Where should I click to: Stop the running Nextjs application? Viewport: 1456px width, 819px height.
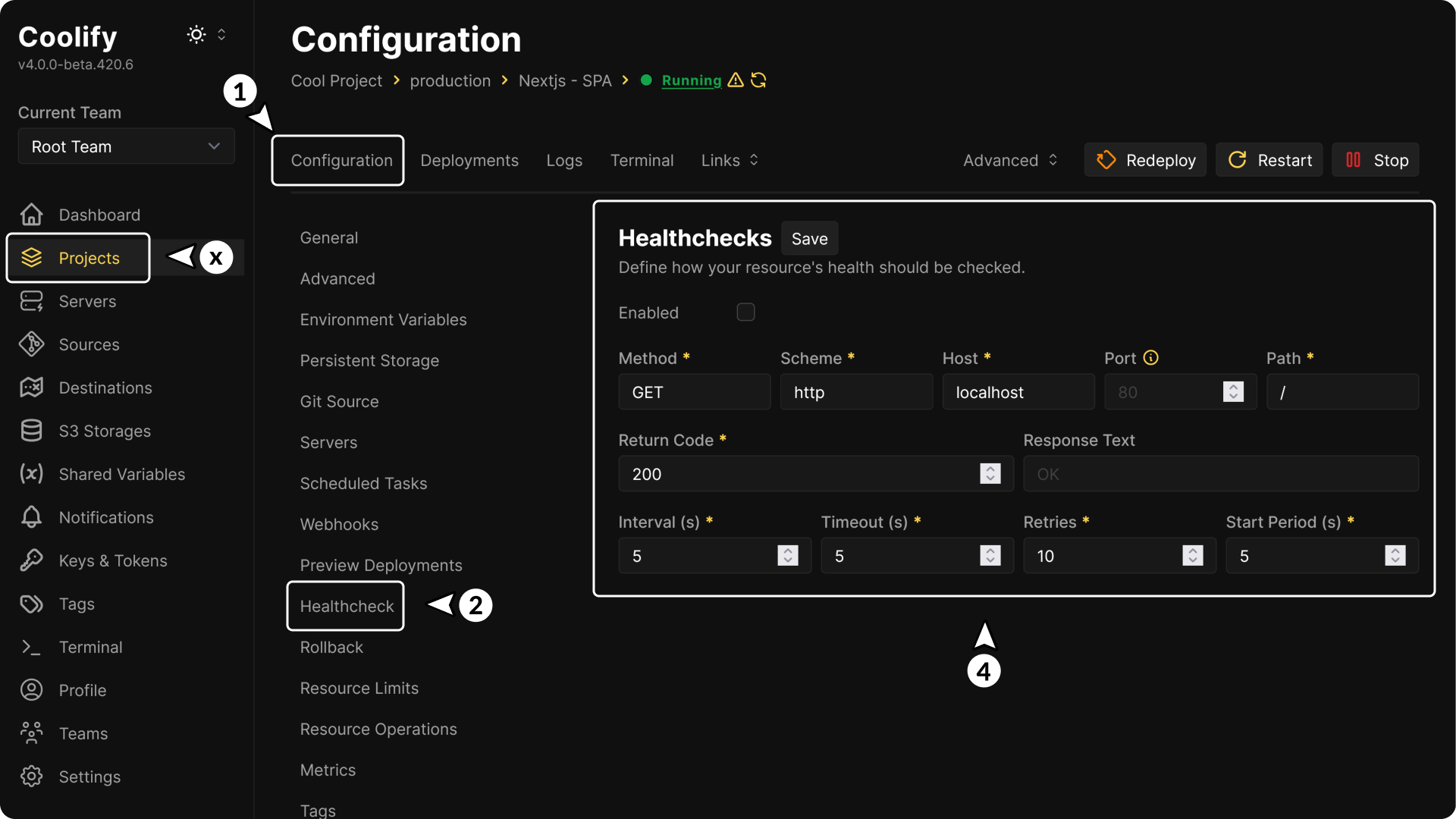pyautogui.click(x=1375, y=159)
